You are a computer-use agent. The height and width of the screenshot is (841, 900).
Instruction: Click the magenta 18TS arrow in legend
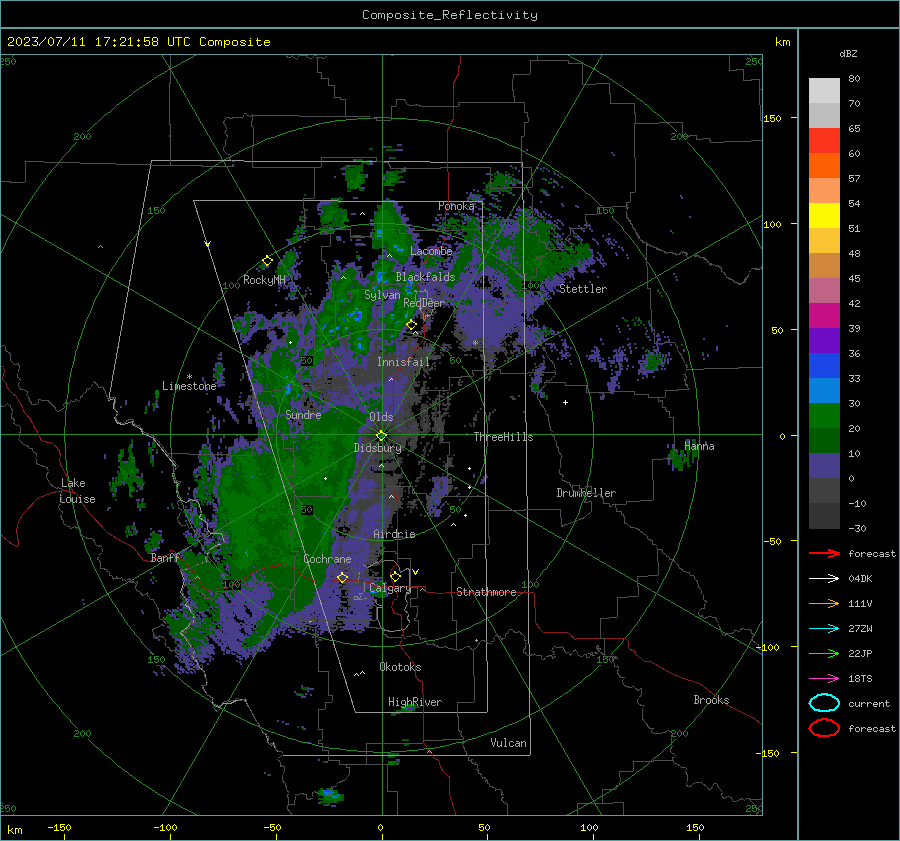click(x=824, y=679)
